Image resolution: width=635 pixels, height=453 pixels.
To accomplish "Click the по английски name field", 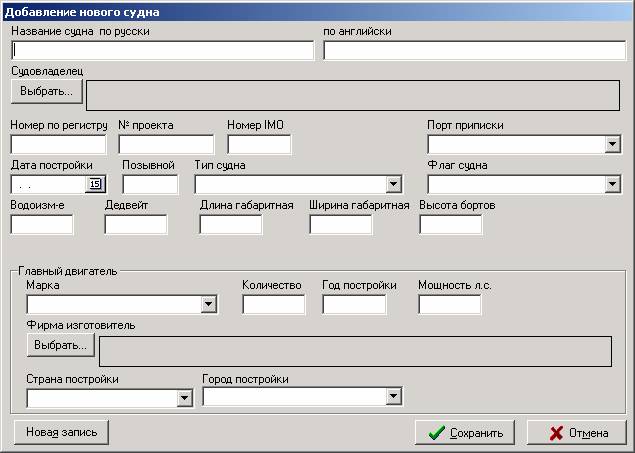I will pos(475,50).
